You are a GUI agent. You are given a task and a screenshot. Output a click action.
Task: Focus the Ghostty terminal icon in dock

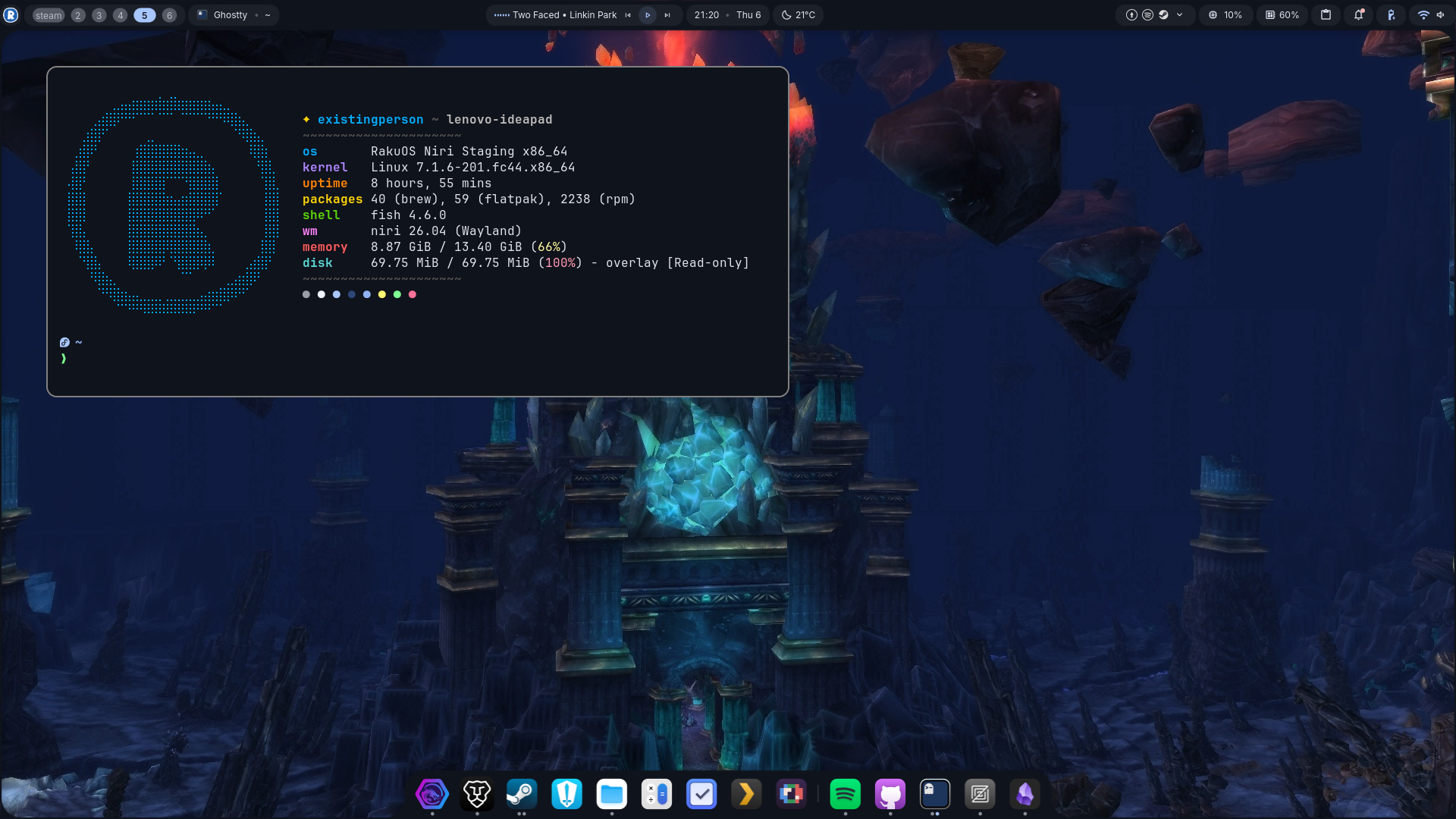click(935, 794)
